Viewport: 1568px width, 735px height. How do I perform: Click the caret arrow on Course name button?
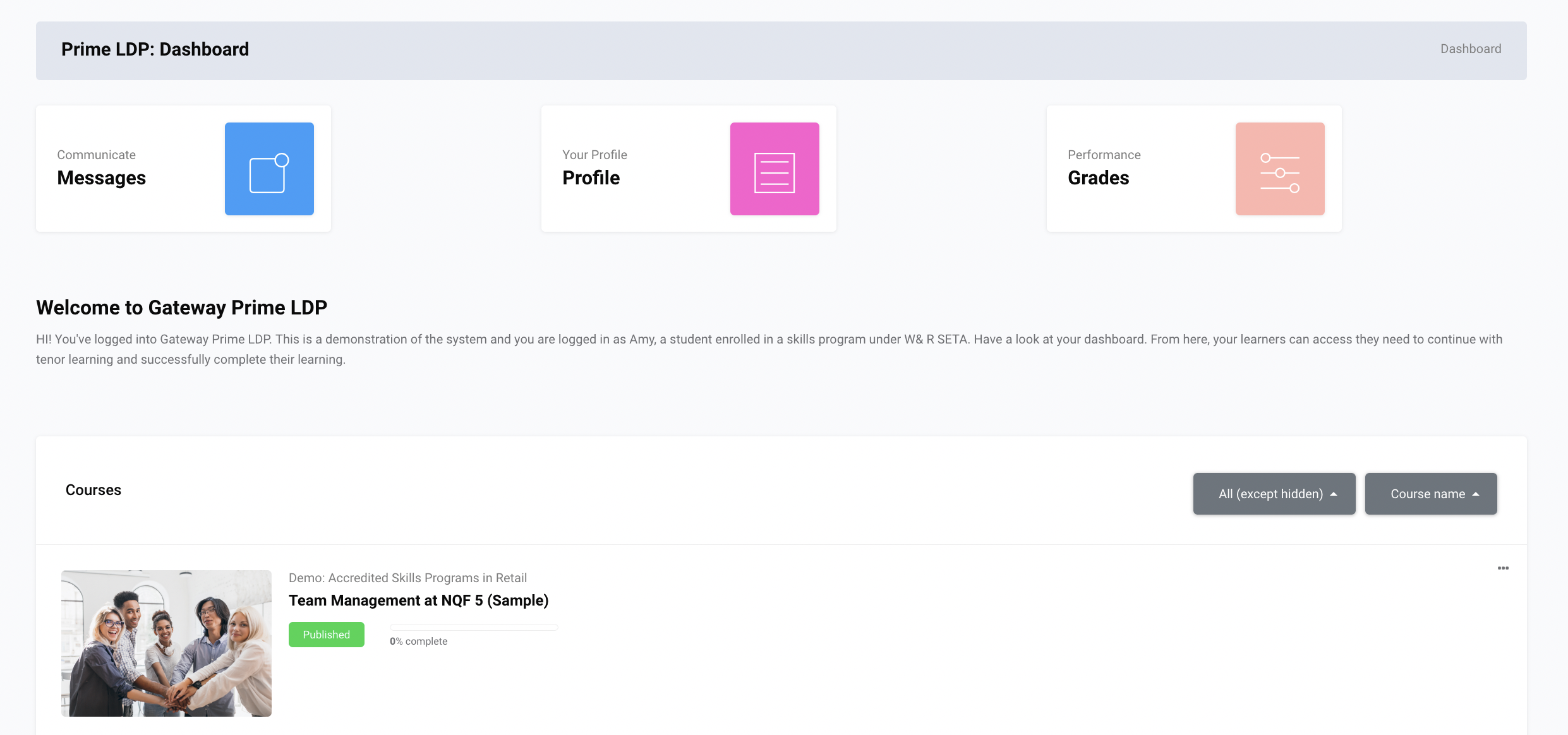(1476, 494)
